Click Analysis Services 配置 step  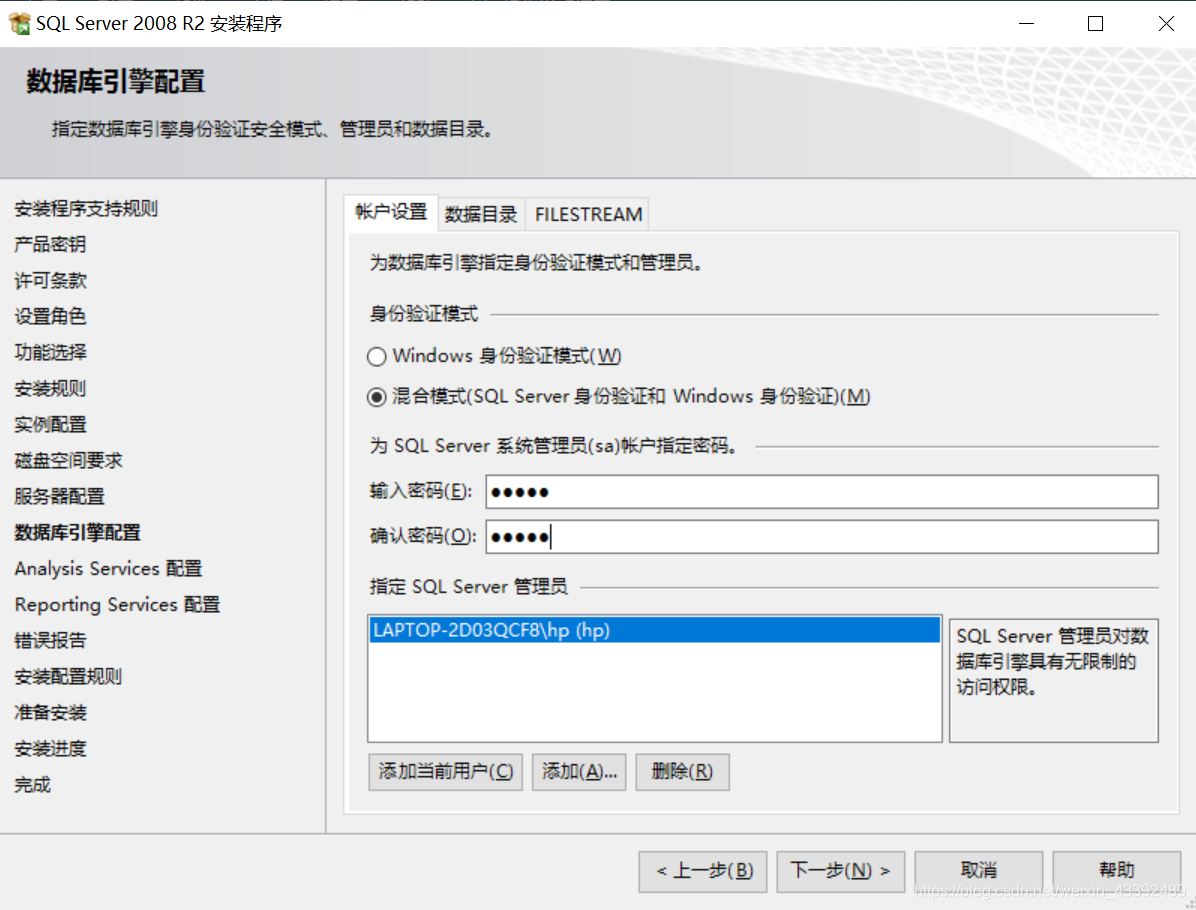108,568
